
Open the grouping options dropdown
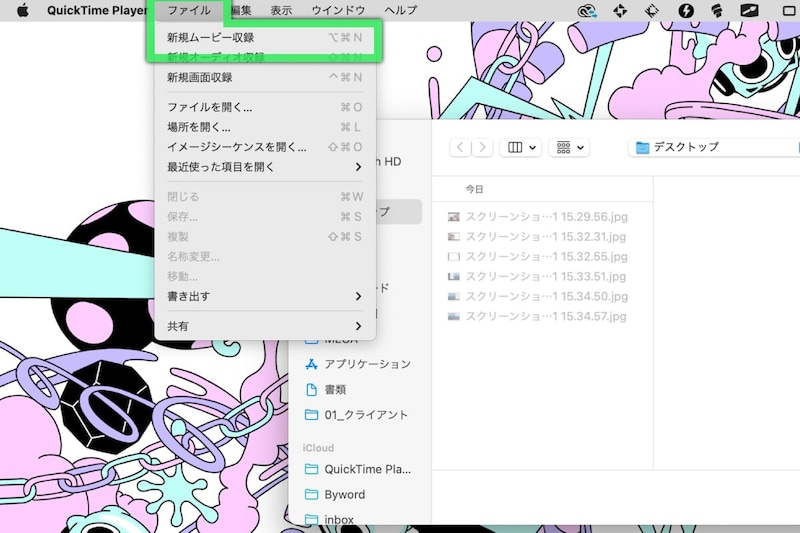point(569,147)
